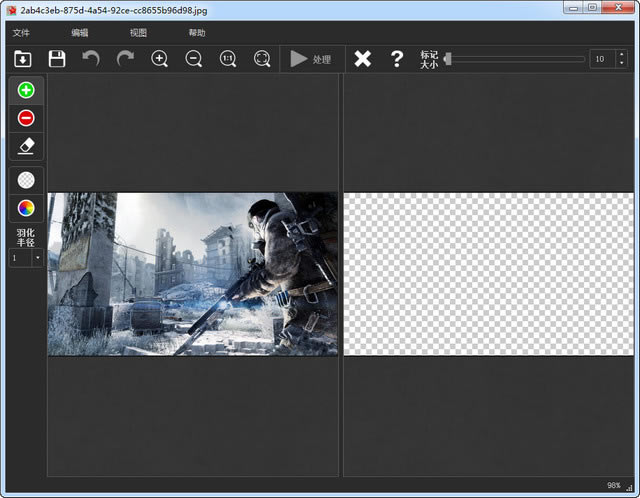Choose the eraser tool

(26, 146)
